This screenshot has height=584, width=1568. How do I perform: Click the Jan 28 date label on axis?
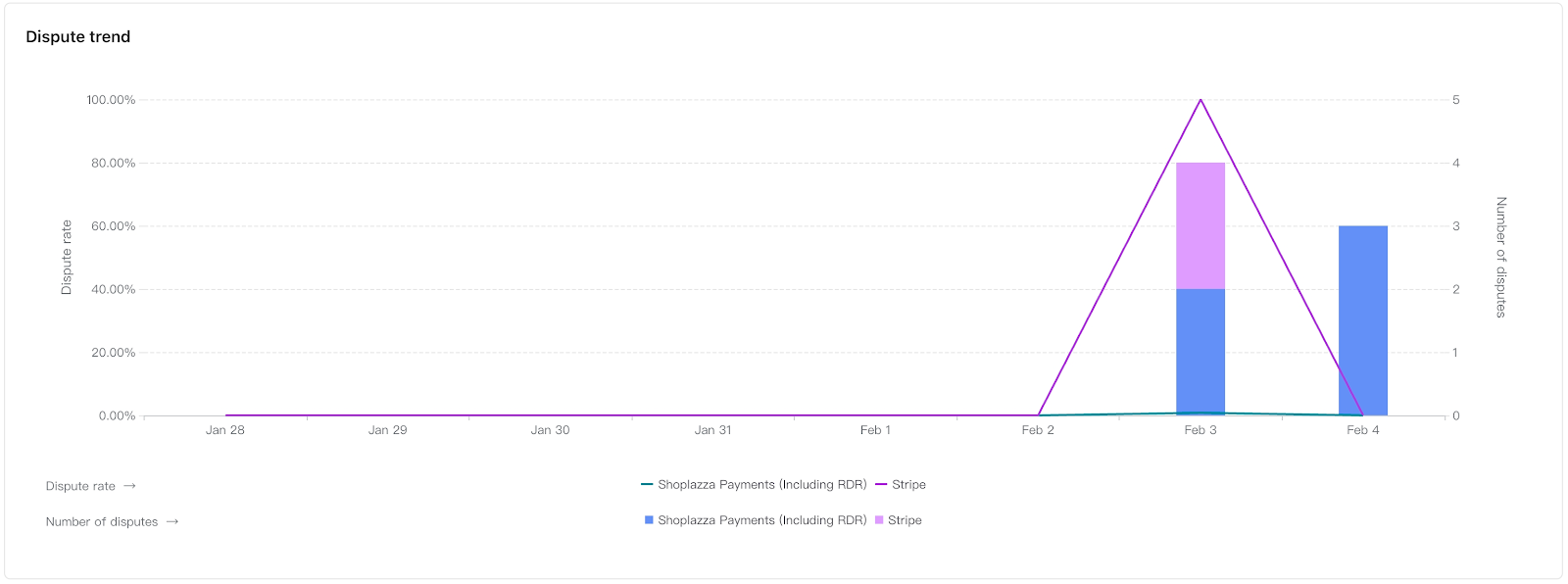coord(225,430)
